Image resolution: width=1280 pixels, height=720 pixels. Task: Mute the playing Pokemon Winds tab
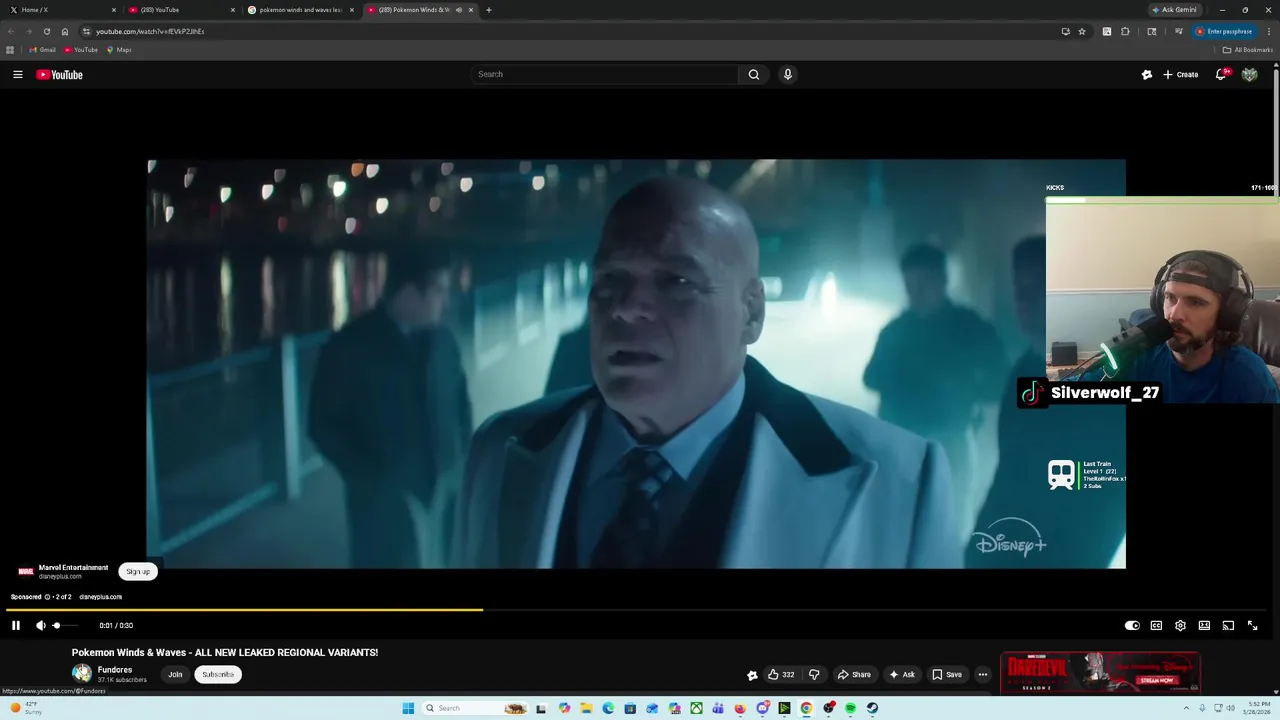pos(459,10)
